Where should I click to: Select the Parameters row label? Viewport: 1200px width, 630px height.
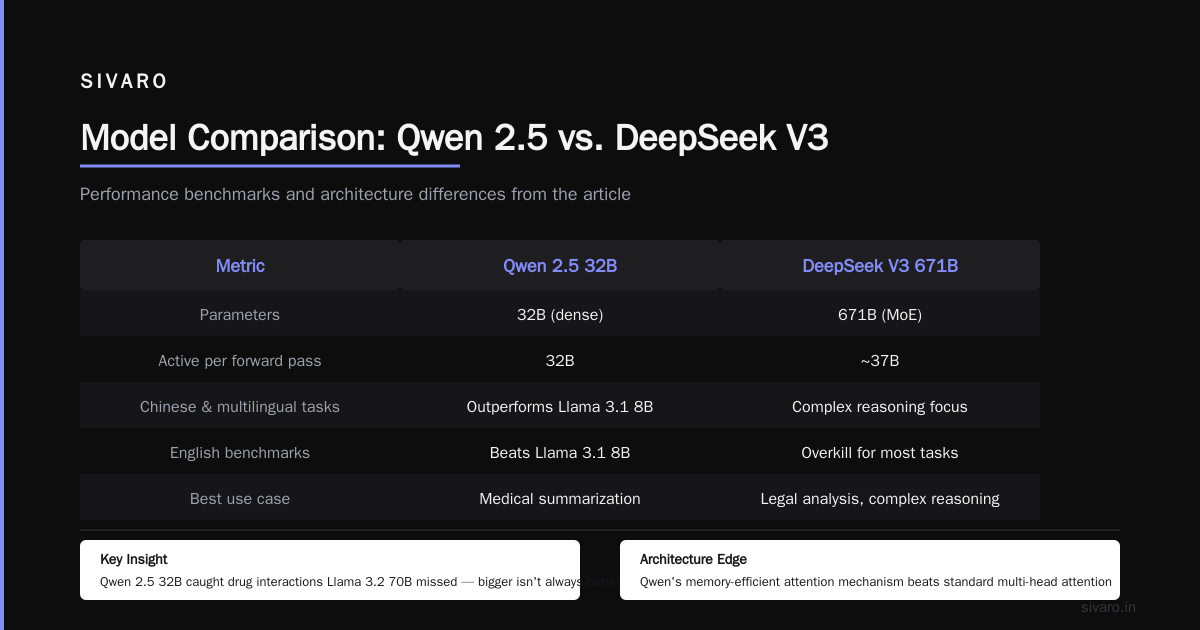pos(240,314)
